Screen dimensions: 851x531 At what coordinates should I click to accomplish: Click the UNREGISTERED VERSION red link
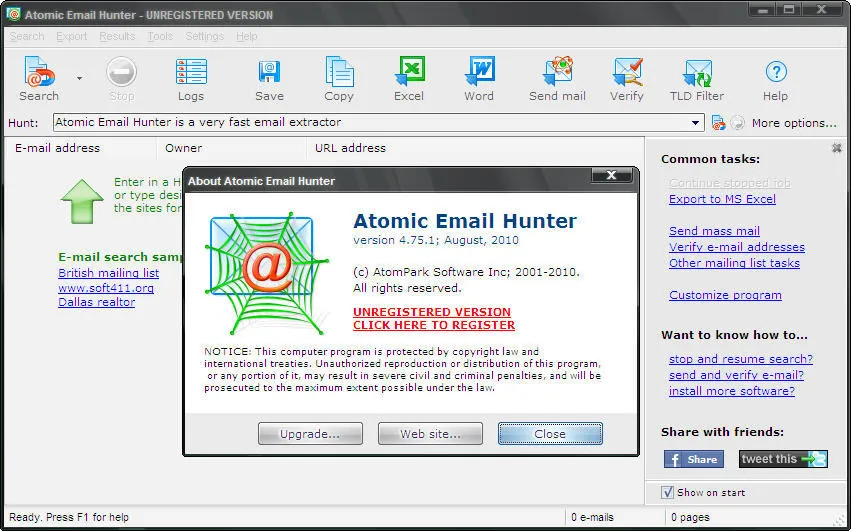[x=431, y=312]
